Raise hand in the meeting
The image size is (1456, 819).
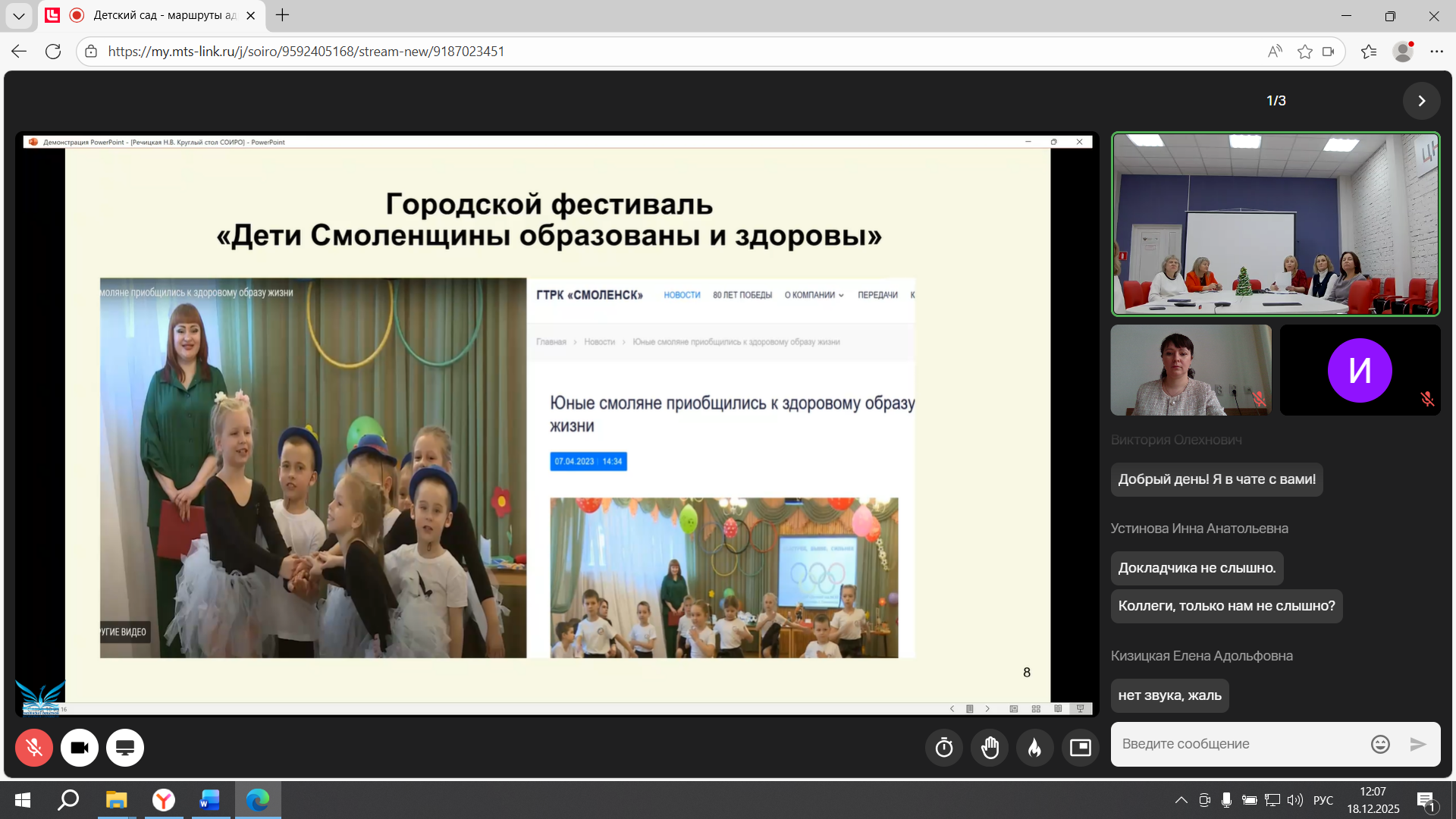click(x=990, y=748)
